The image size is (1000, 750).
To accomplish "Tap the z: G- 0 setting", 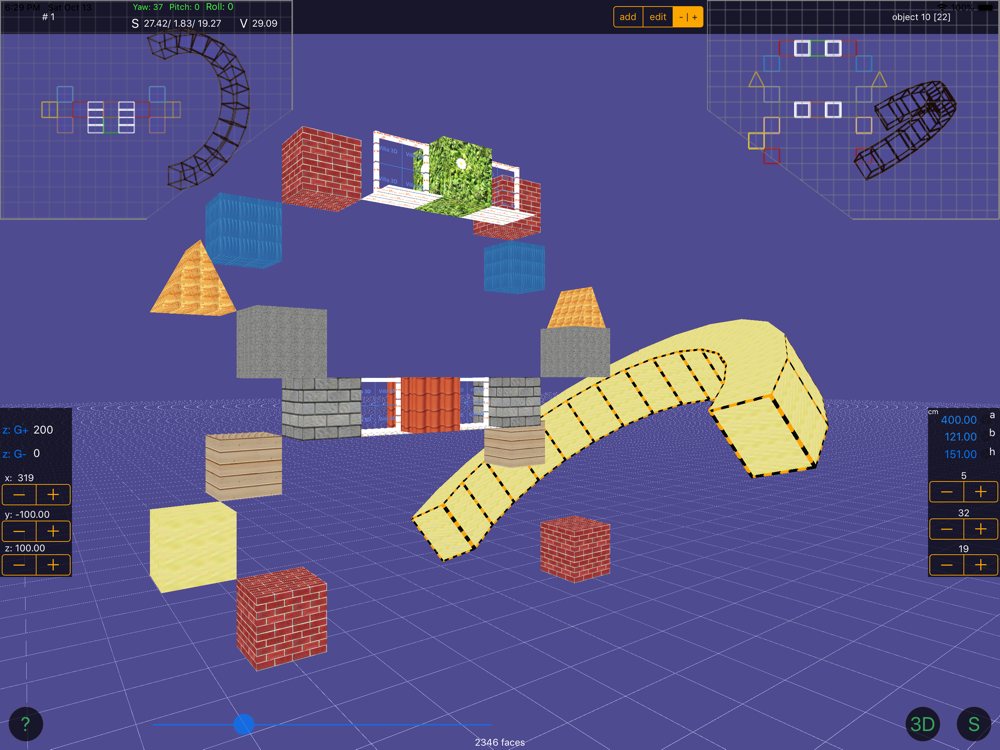I will coord(22,453).
